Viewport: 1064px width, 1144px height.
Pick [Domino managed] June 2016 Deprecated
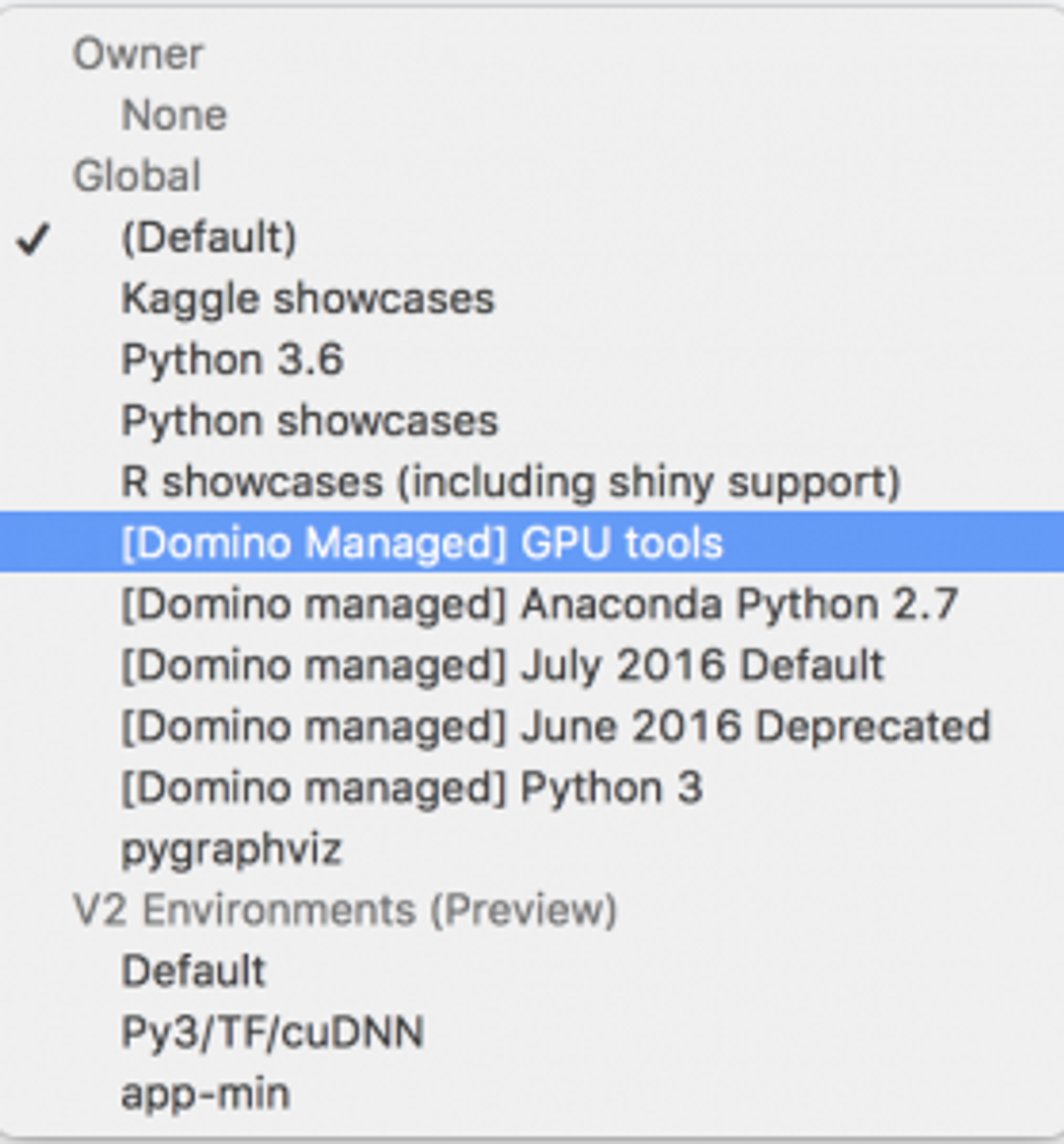click(556, 726)
